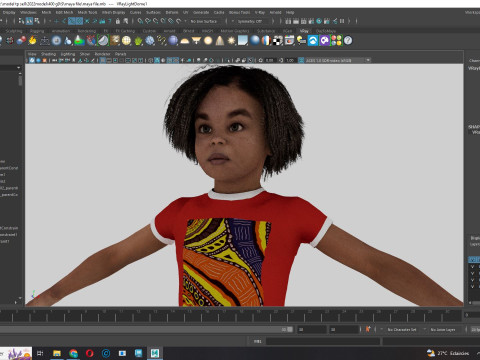The image size is (480, 360).
Task: Click MEL script language toggle label
Action: tap(257, 341)
